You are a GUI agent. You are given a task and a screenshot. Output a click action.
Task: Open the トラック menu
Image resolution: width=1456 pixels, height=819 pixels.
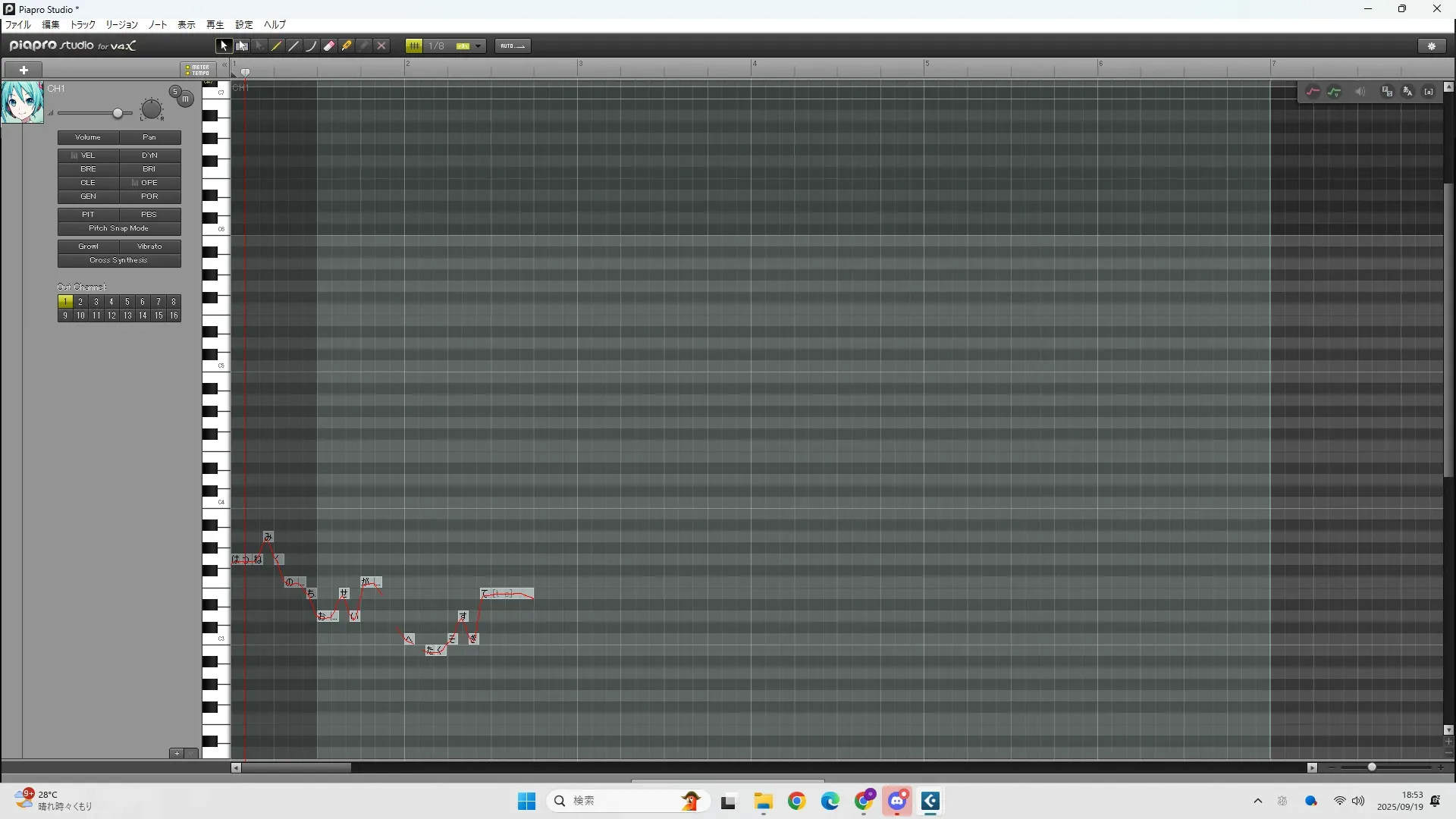click(x=83, y=25)
